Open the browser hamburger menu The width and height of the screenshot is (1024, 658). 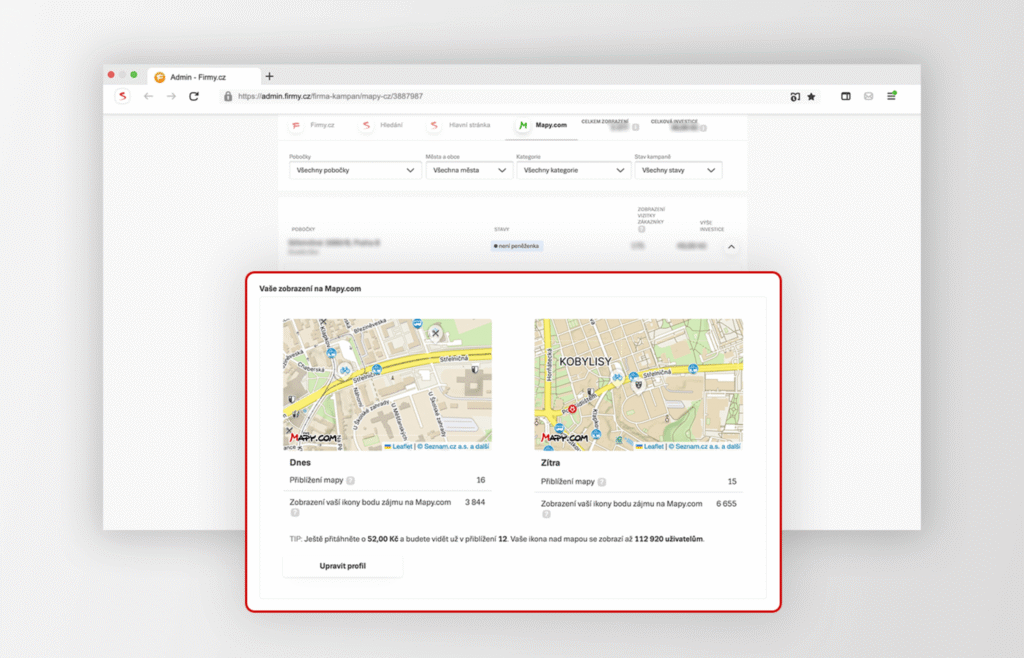pyautogui.click(x=891, y=96)
